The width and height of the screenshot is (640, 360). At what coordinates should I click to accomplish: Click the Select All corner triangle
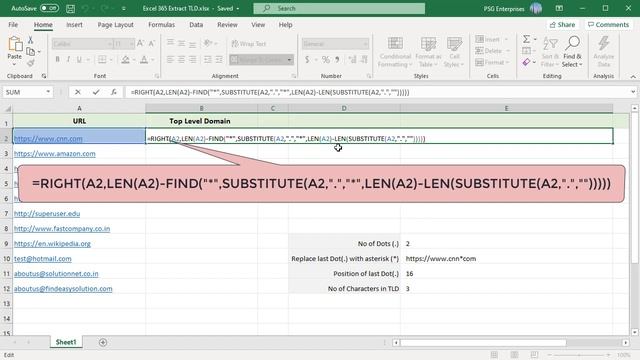(7, 109)
